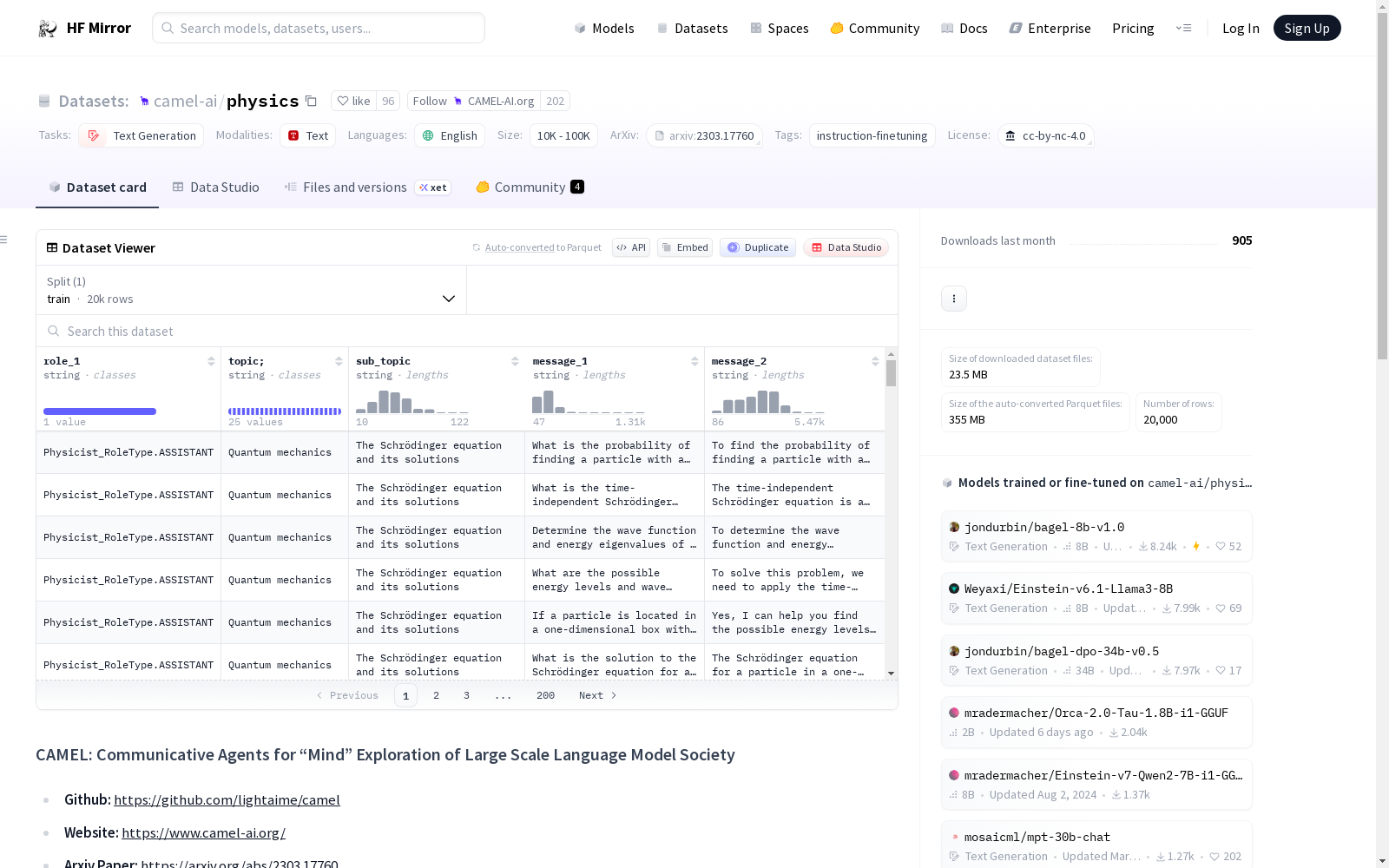
Task: Duplicate the dataset
Action: pos(758,247)
